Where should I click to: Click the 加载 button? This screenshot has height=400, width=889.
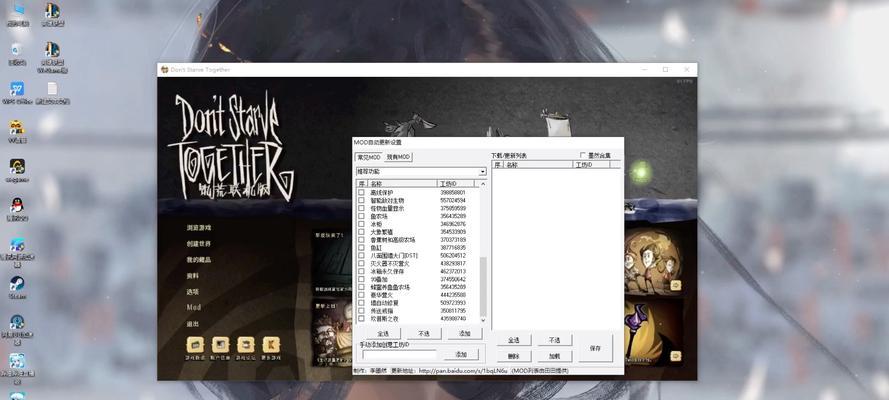click(554, 356)
